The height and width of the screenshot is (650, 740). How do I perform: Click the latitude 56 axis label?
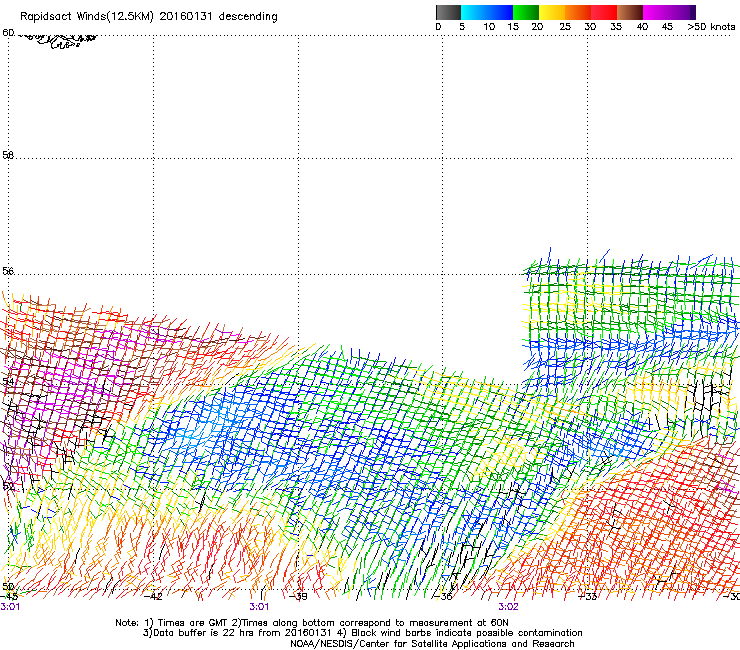pos(8,271)
